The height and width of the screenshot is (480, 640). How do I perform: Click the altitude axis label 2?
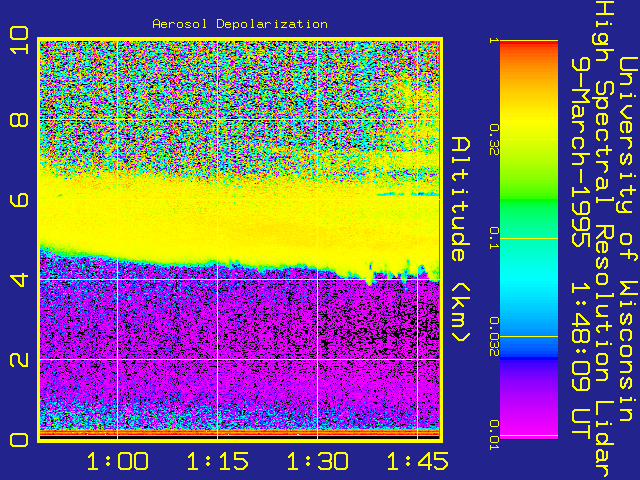tap(20, 360)
